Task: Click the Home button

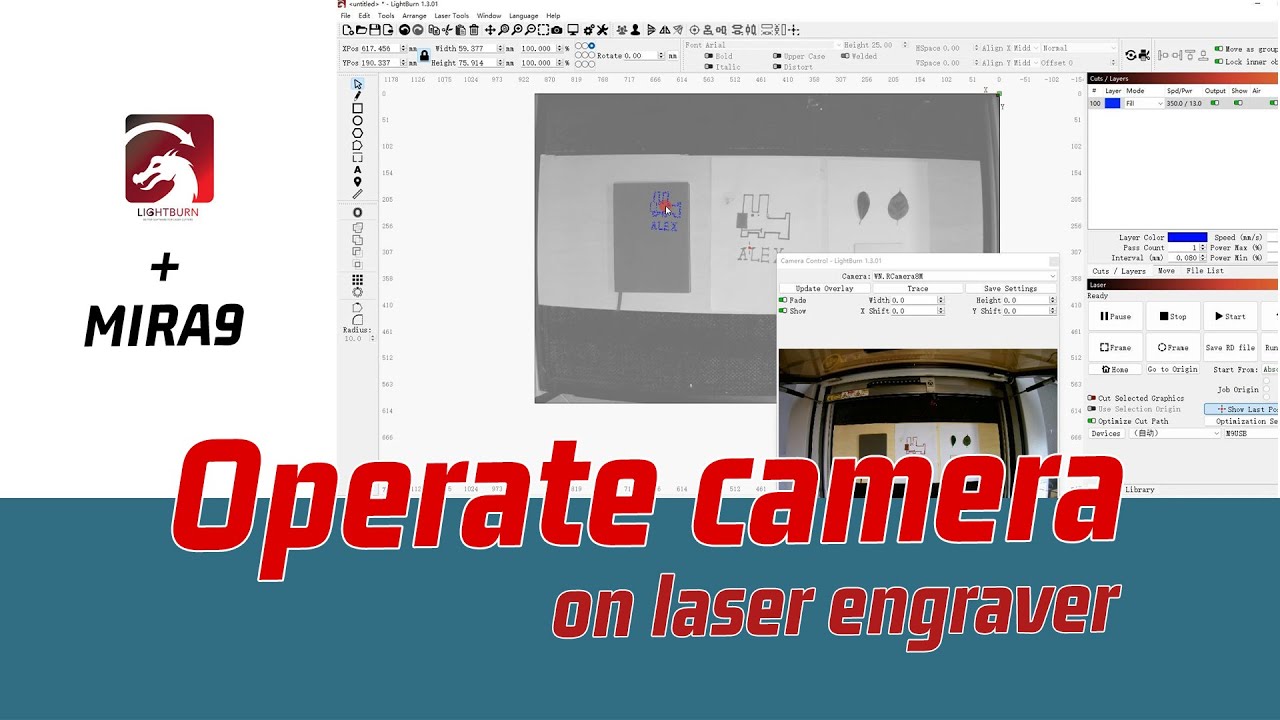Action: click(1114, 369)
